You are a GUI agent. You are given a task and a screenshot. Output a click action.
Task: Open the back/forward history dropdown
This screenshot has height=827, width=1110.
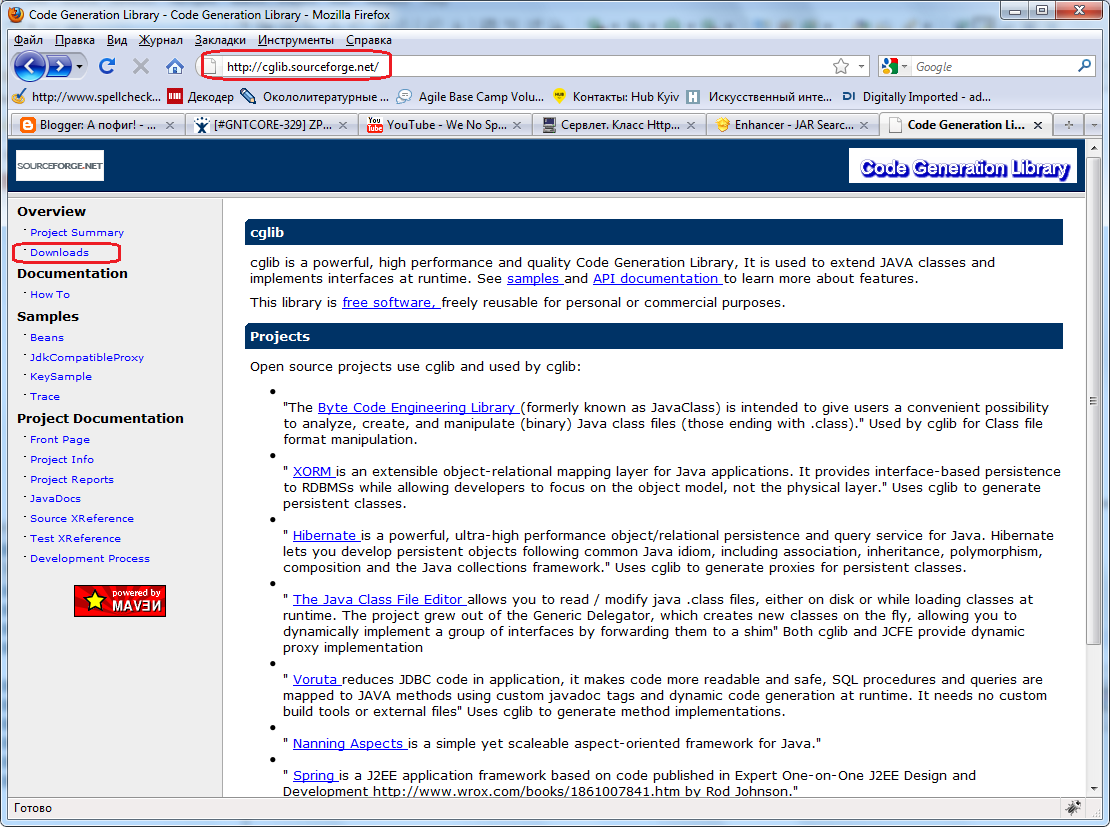pos(79,67)
